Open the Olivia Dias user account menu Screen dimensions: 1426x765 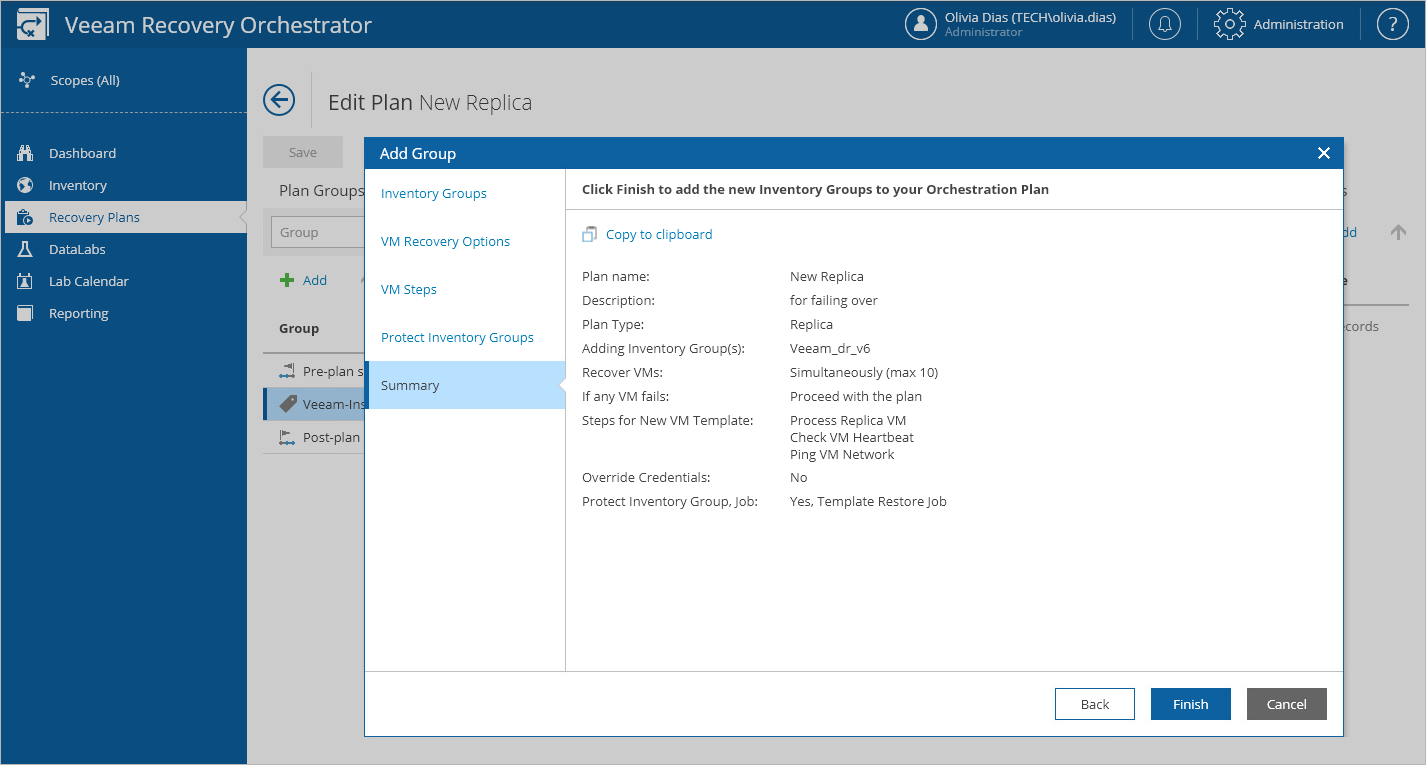1010,23
